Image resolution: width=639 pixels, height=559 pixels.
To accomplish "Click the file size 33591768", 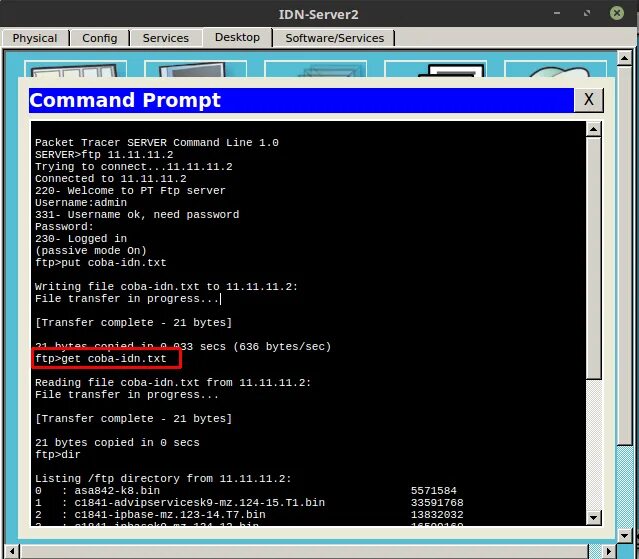I will [437, 503].
